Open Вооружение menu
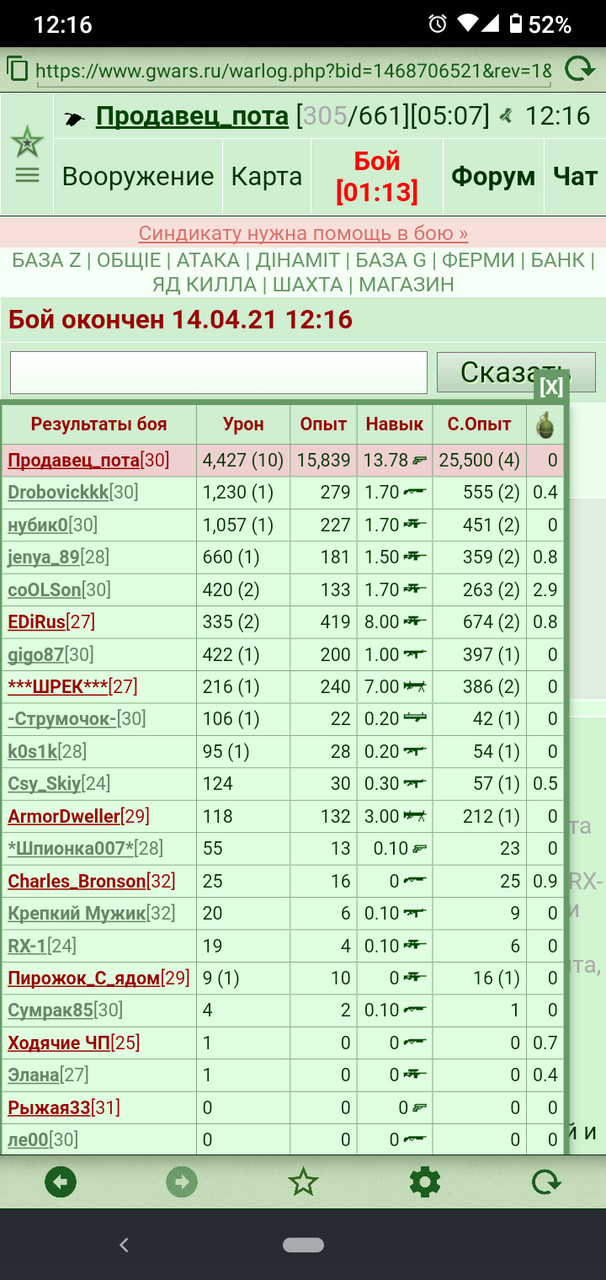This screenshot has height=1280, width=606. [x=138, y=177]
